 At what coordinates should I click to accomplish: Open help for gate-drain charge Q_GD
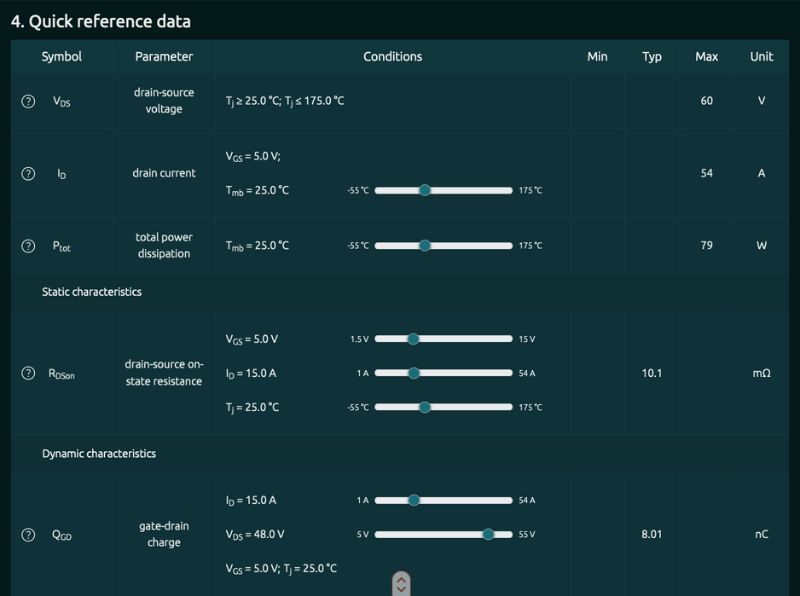pyautogui.click(x=28, y=534)
